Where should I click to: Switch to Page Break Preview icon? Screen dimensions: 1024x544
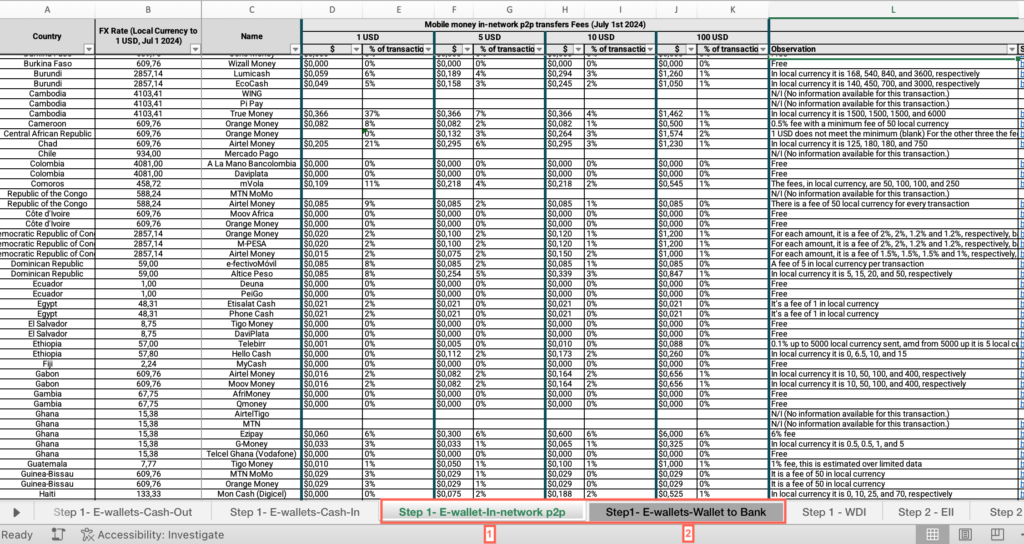[997, 535]
